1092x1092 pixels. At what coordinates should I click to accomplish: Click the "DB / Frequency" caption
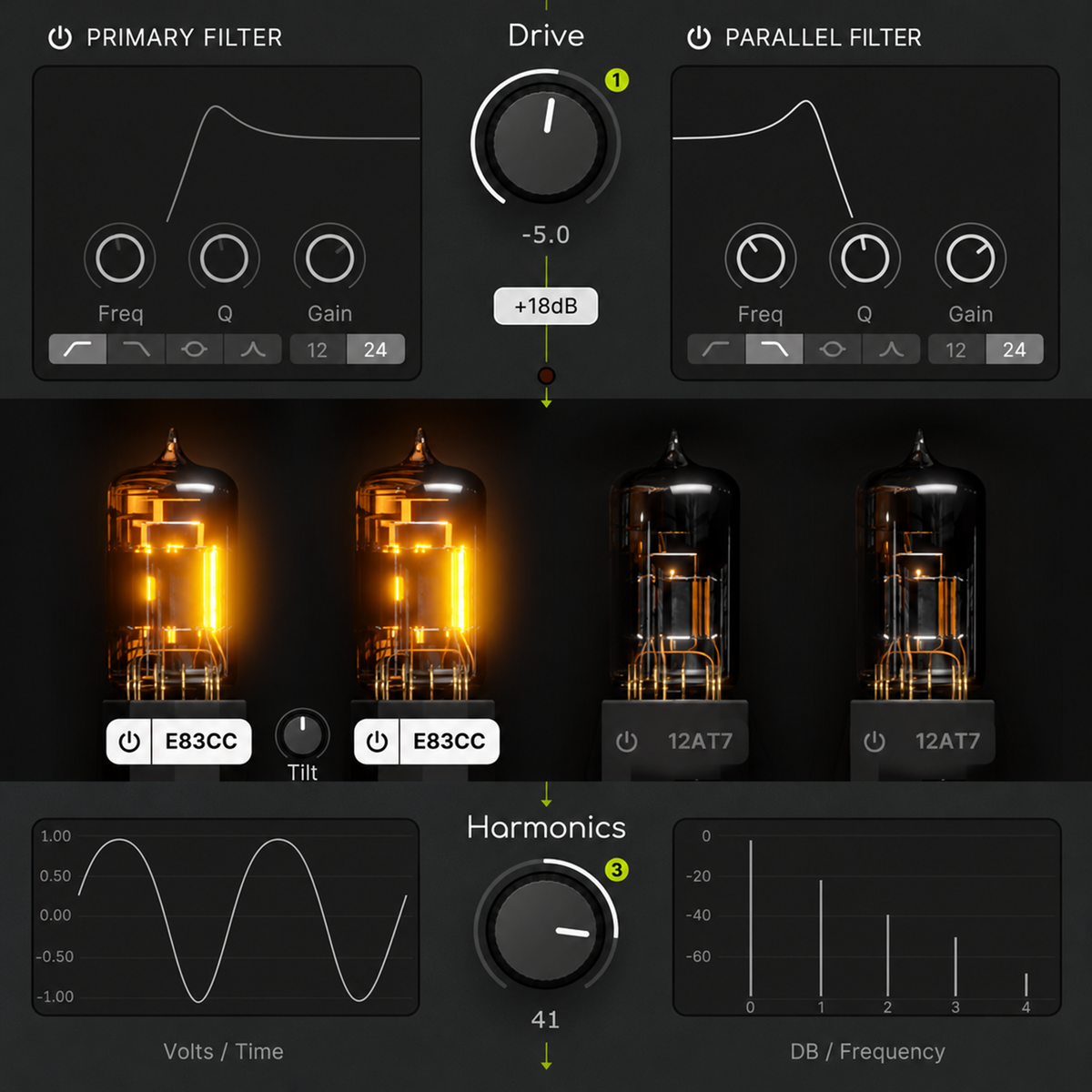click(x=868, y=1052)
